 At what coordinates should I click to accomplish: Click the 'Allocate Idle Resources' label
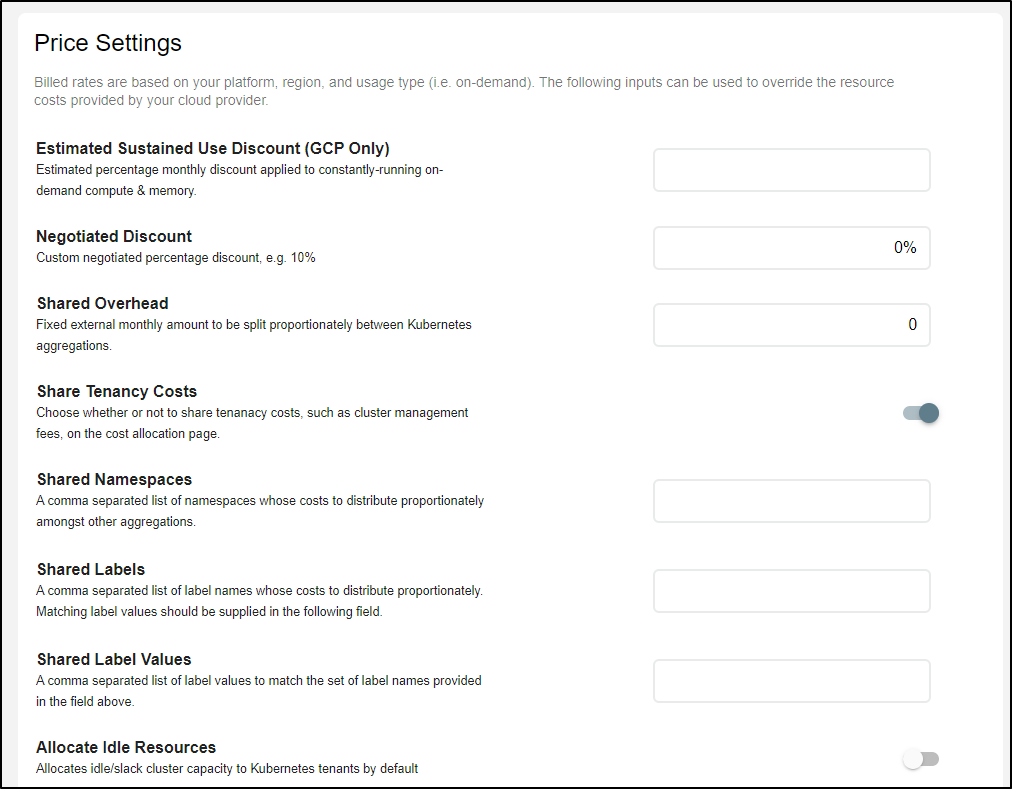pyautogui.click(x=126, y=747)
